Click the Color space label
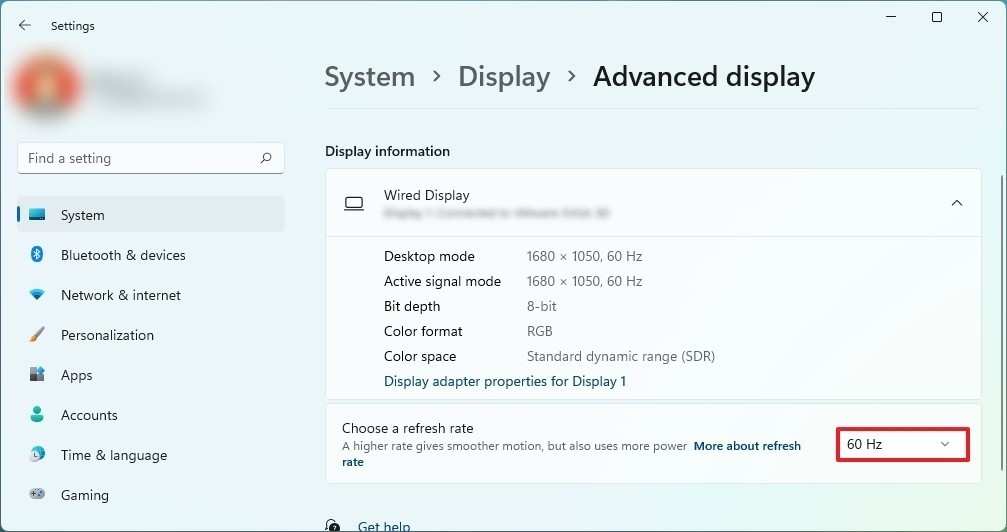This screenshot has width=1007, height=532. tap(420, 356)
